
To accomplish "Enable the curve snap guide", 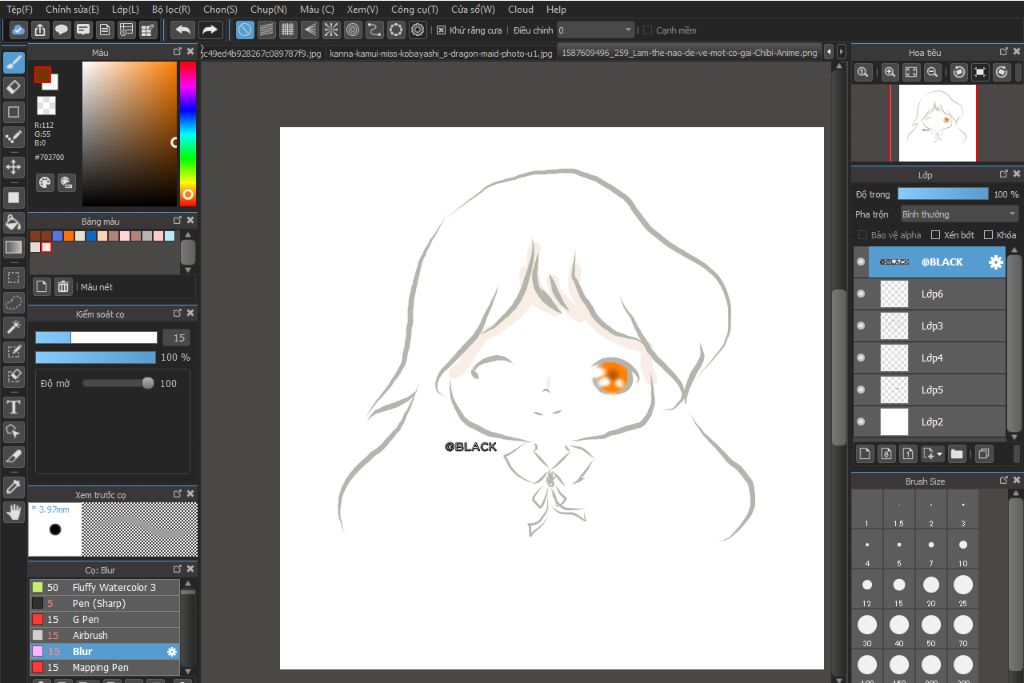I will click(x=374, y=30).
